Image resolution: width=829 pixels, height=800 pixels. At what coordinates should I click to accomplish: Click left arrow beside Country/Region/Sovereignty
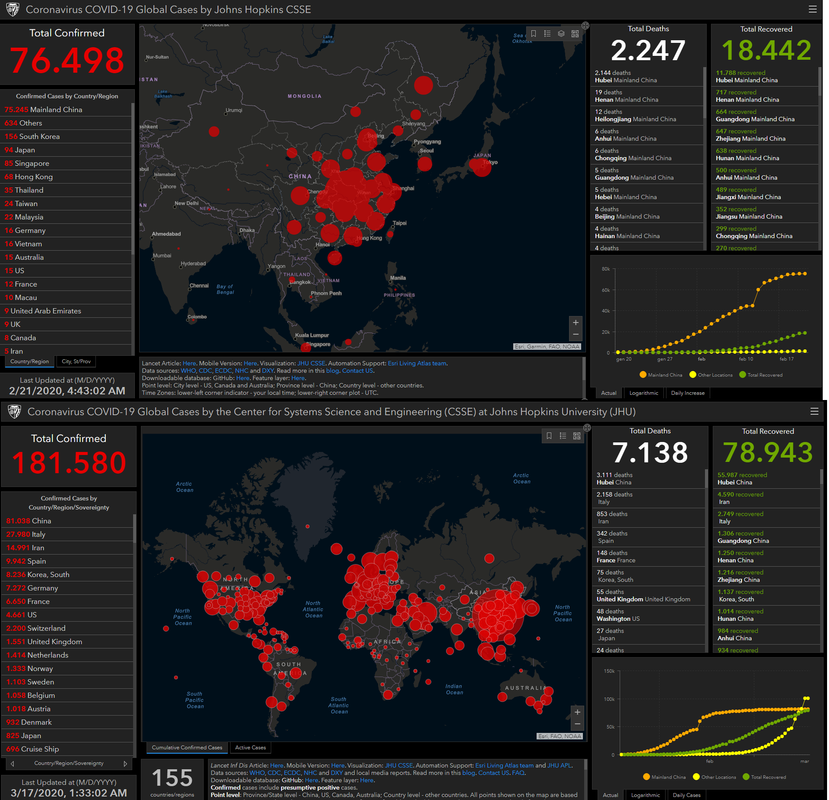click(x=12, y=764)
